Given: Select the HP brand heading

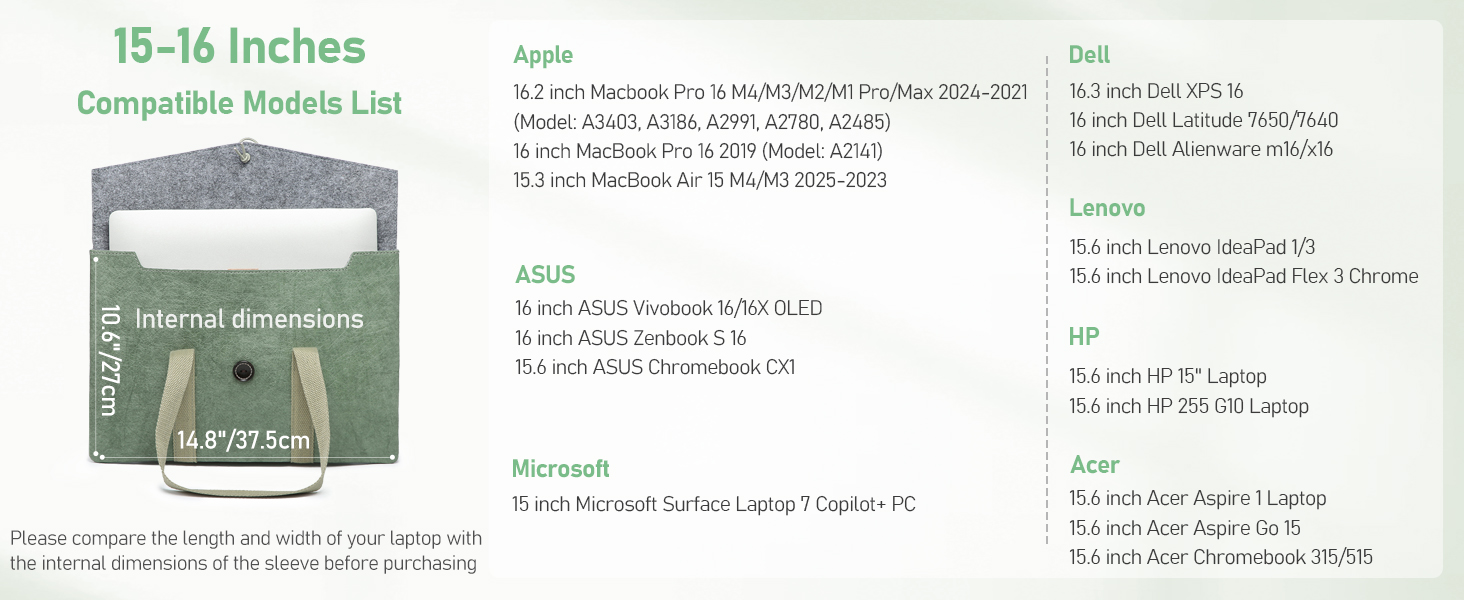Looking at the screenshot, I should click(1084, 337).
